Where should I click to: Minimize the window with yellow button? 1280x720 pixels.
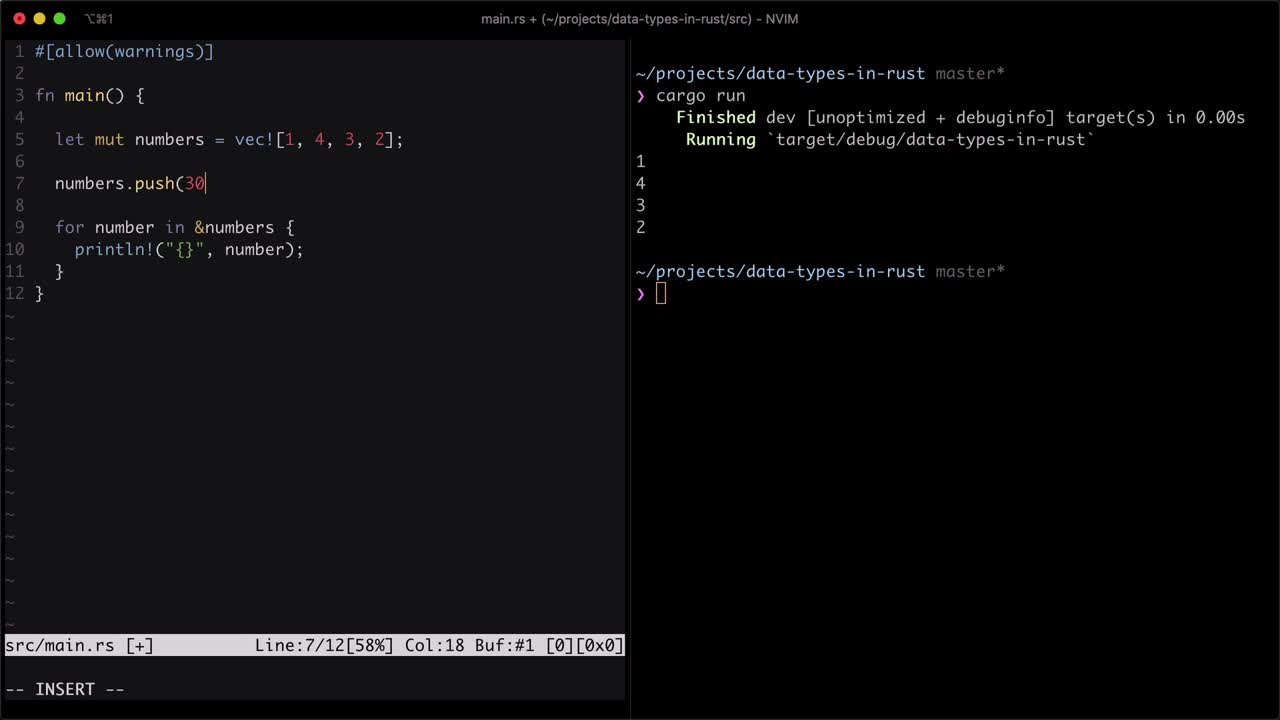coord(39,19)
